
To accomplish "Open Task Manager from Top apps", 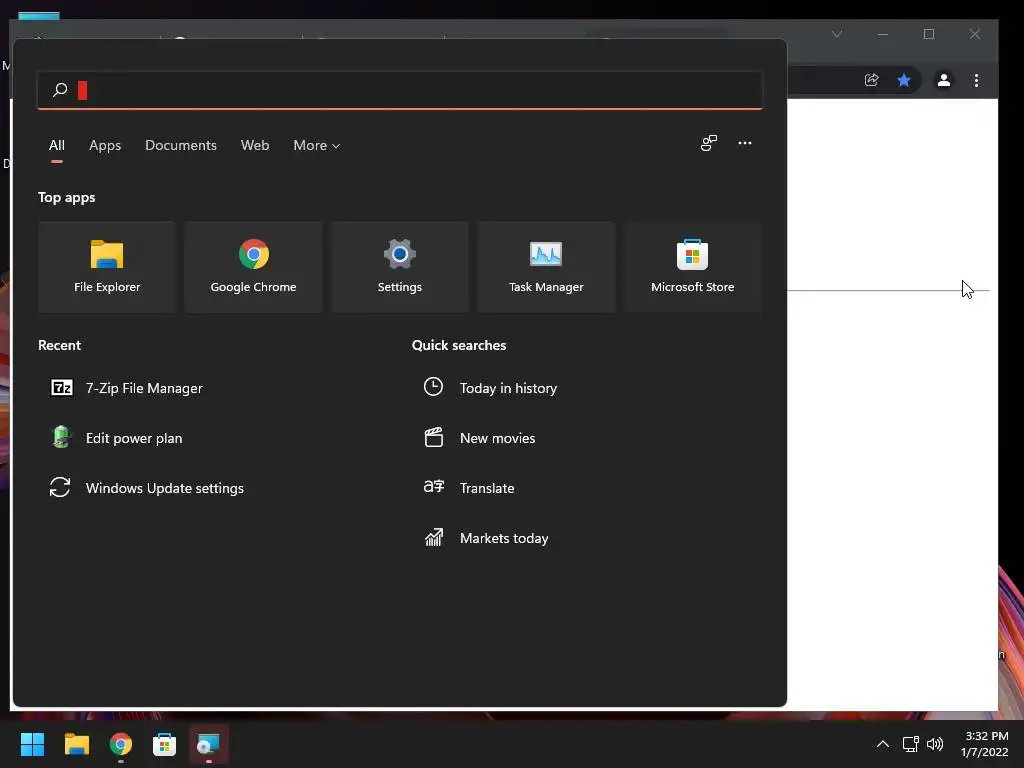I will pos(546,266).
